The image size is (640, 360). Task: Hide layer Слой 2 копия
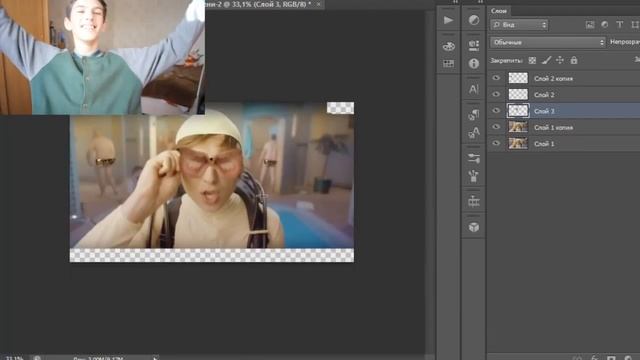tap(496, 78)
